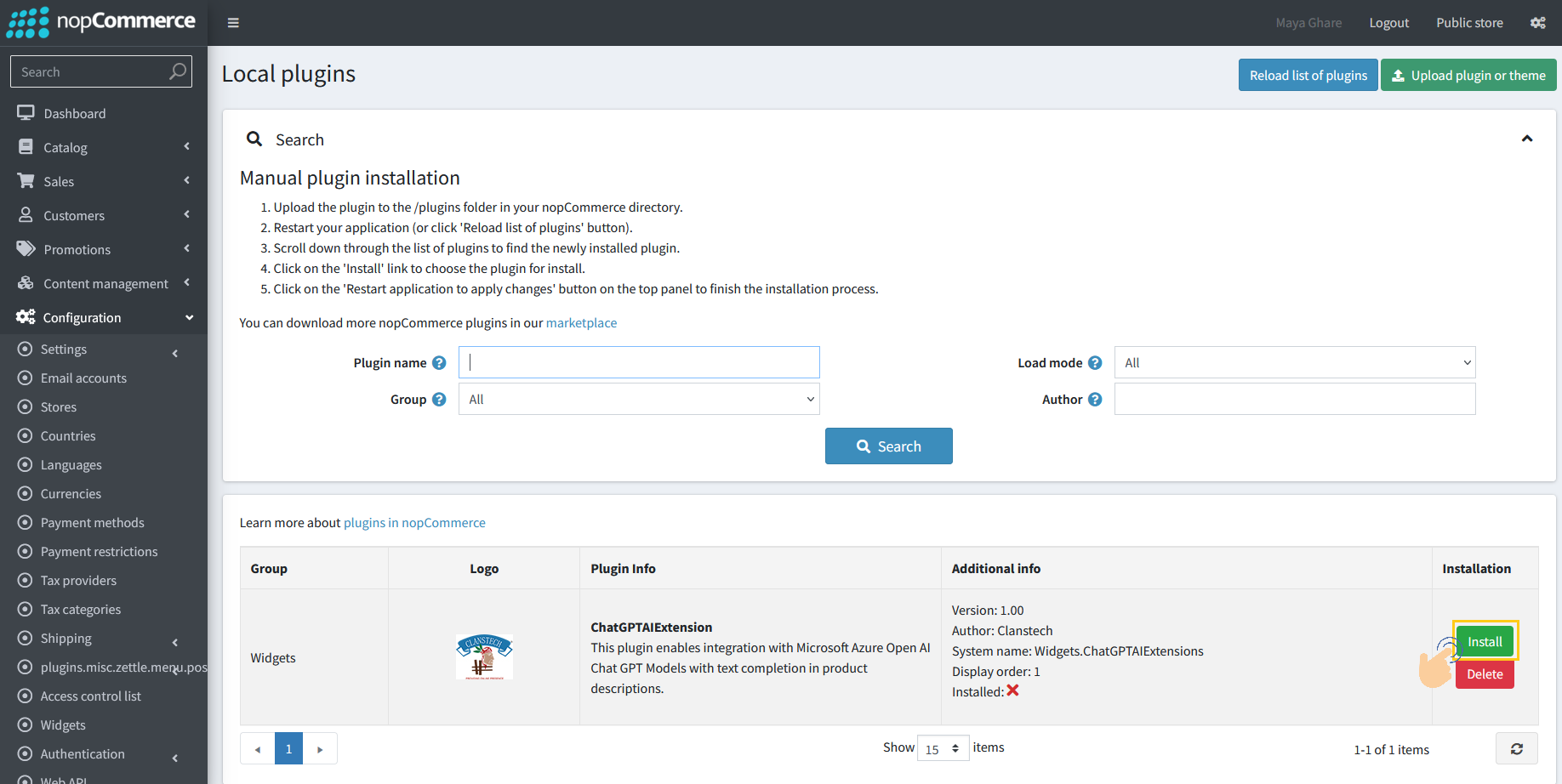The image size is (1562, 784).
Task: Expand the Customers menu arrow
Action: (x=187, y=214)
